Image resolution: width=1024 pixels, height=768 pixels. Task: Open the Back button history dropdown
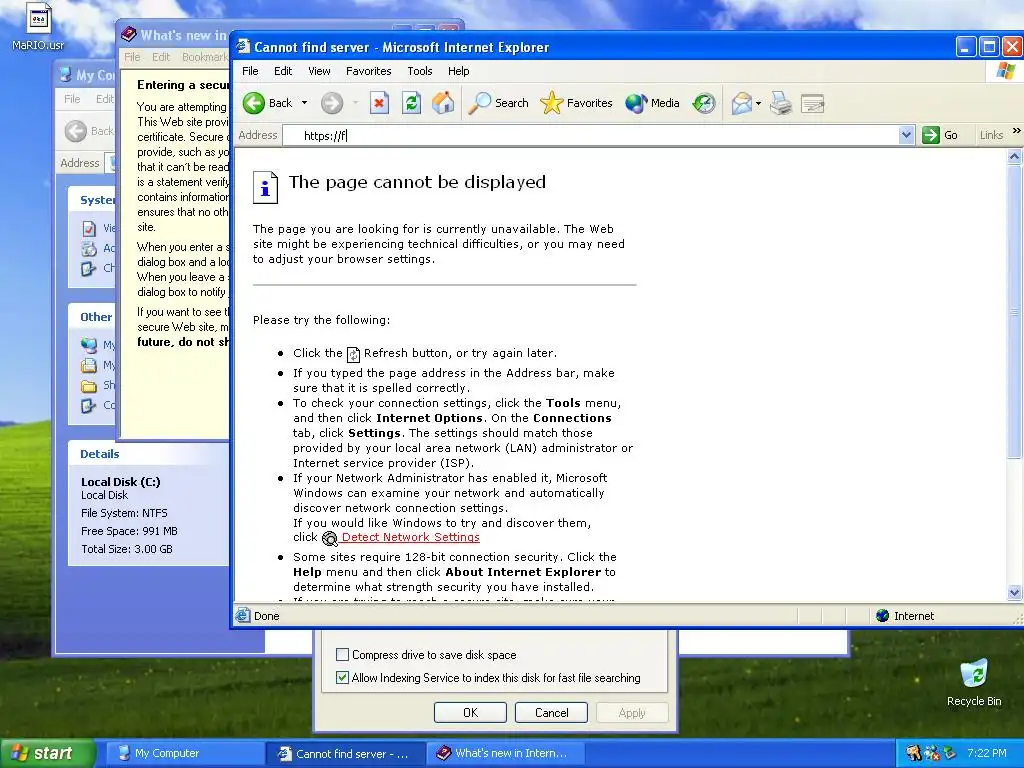pyautogui.click(x=304, y=103)
